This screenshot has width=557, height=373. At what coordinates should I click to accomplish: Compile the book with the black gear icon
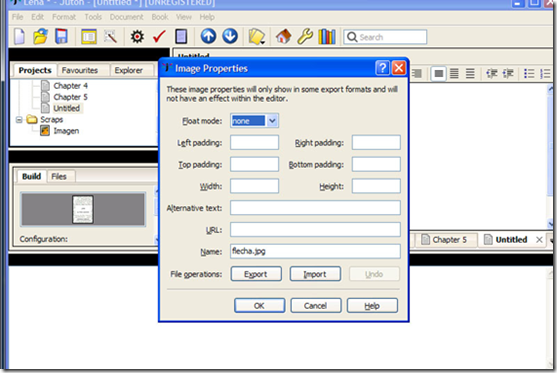tap(137, 37)
